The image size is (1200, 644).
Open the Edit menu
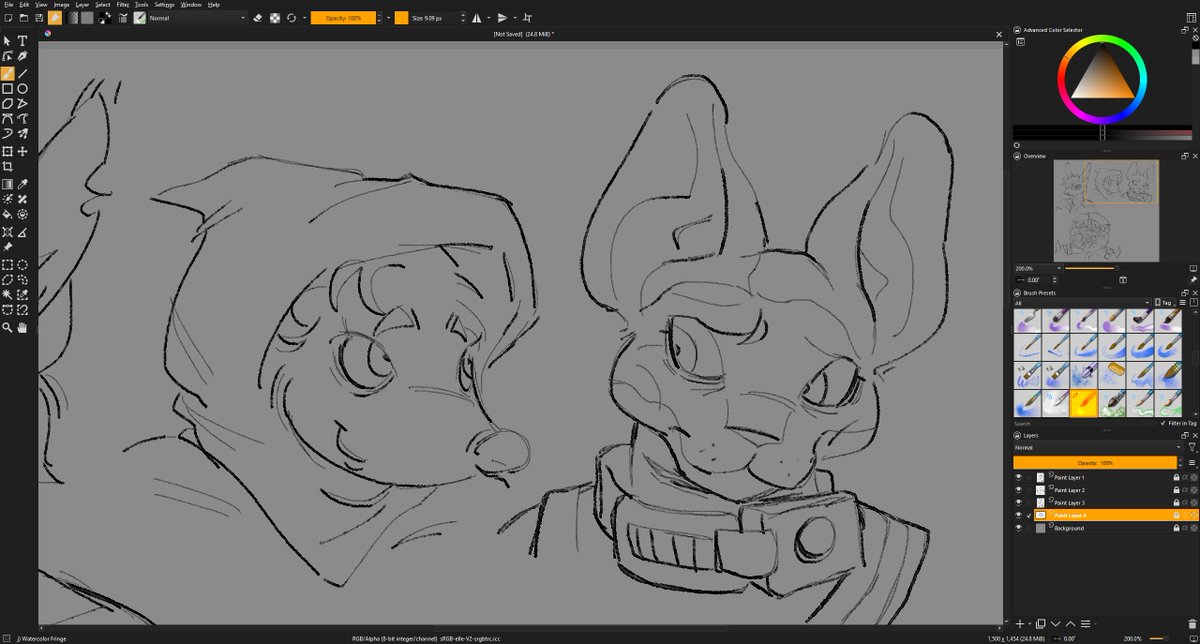[25, 4]
